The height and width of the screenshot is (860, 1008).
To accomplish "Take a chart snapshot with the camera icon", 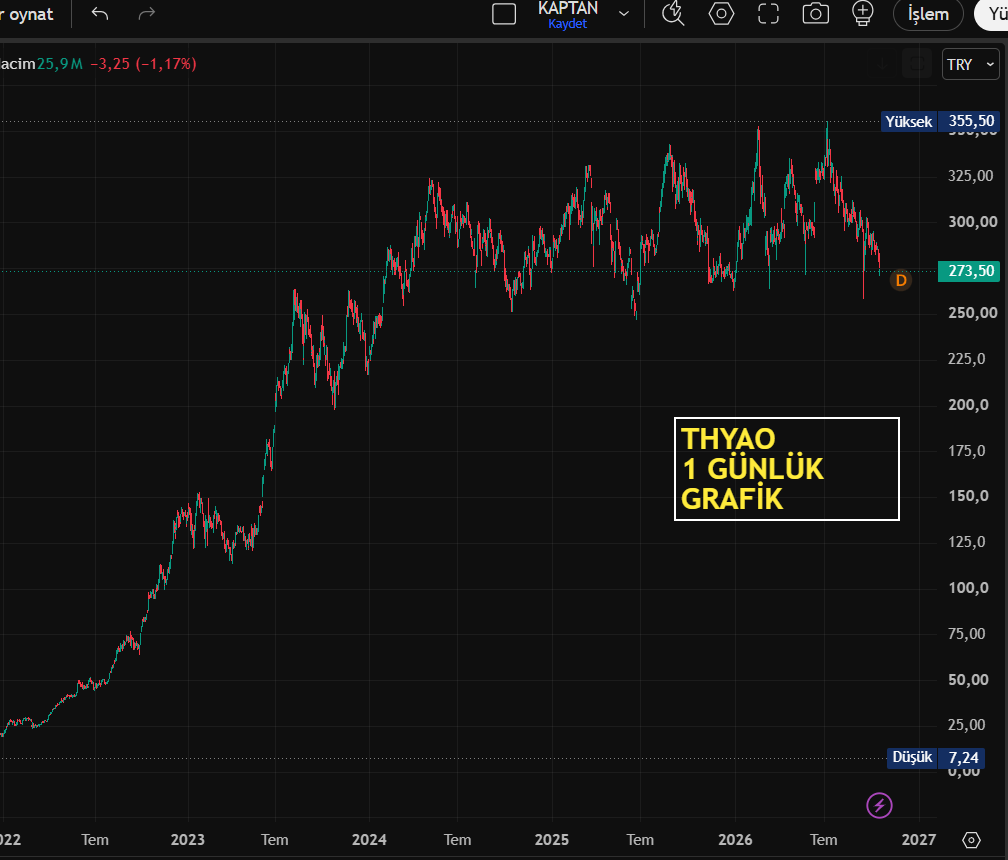I will (x=815, y=13).
